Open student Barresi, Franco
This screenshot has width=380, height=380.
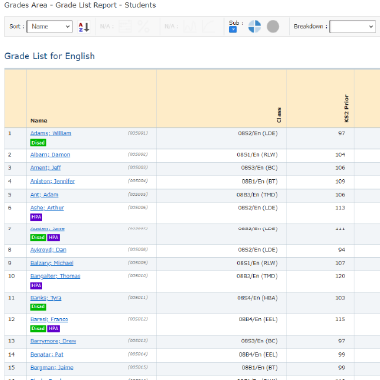pyautogui.click(x=49, y=319)
